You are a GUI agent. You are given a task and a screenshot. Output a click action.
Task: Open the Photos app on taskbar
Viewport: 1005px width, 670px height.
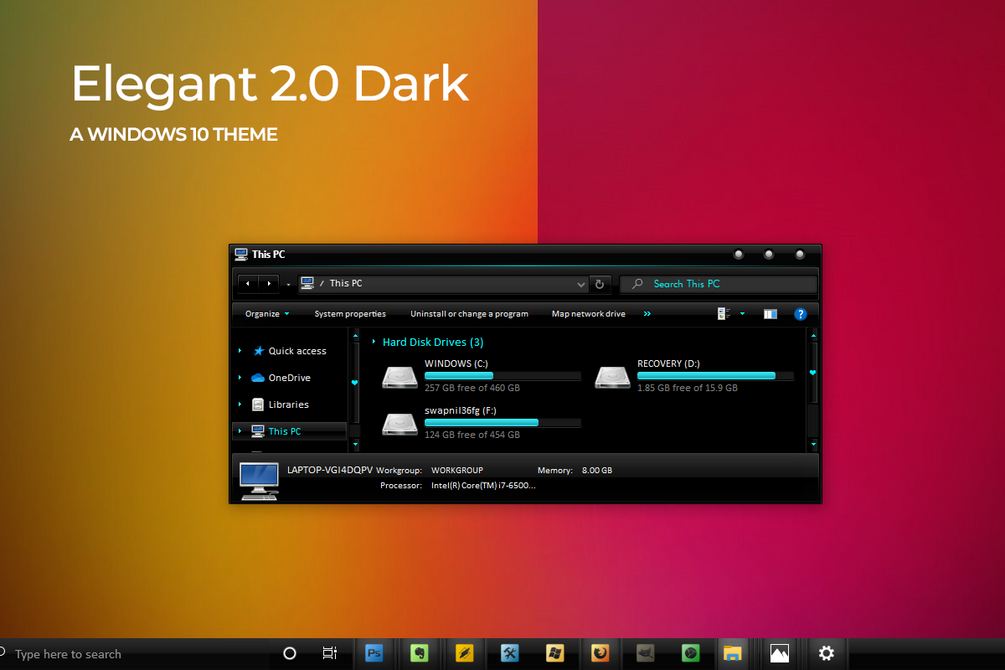779,653
